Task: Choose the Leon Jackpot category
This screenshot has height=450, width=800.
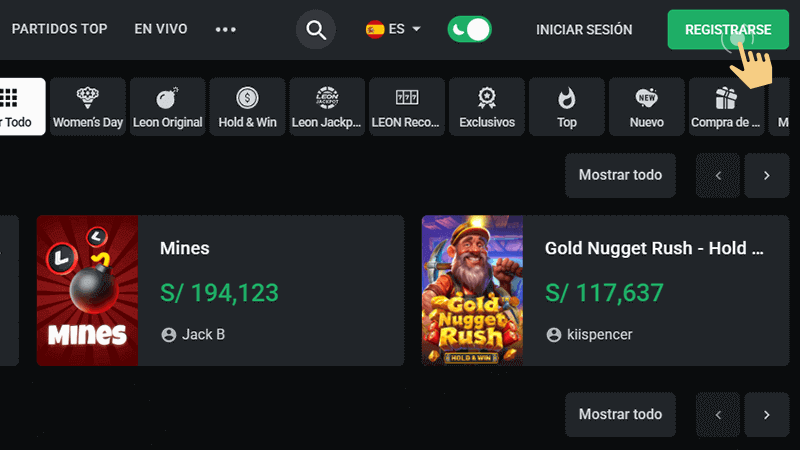Action: (327, 107)
